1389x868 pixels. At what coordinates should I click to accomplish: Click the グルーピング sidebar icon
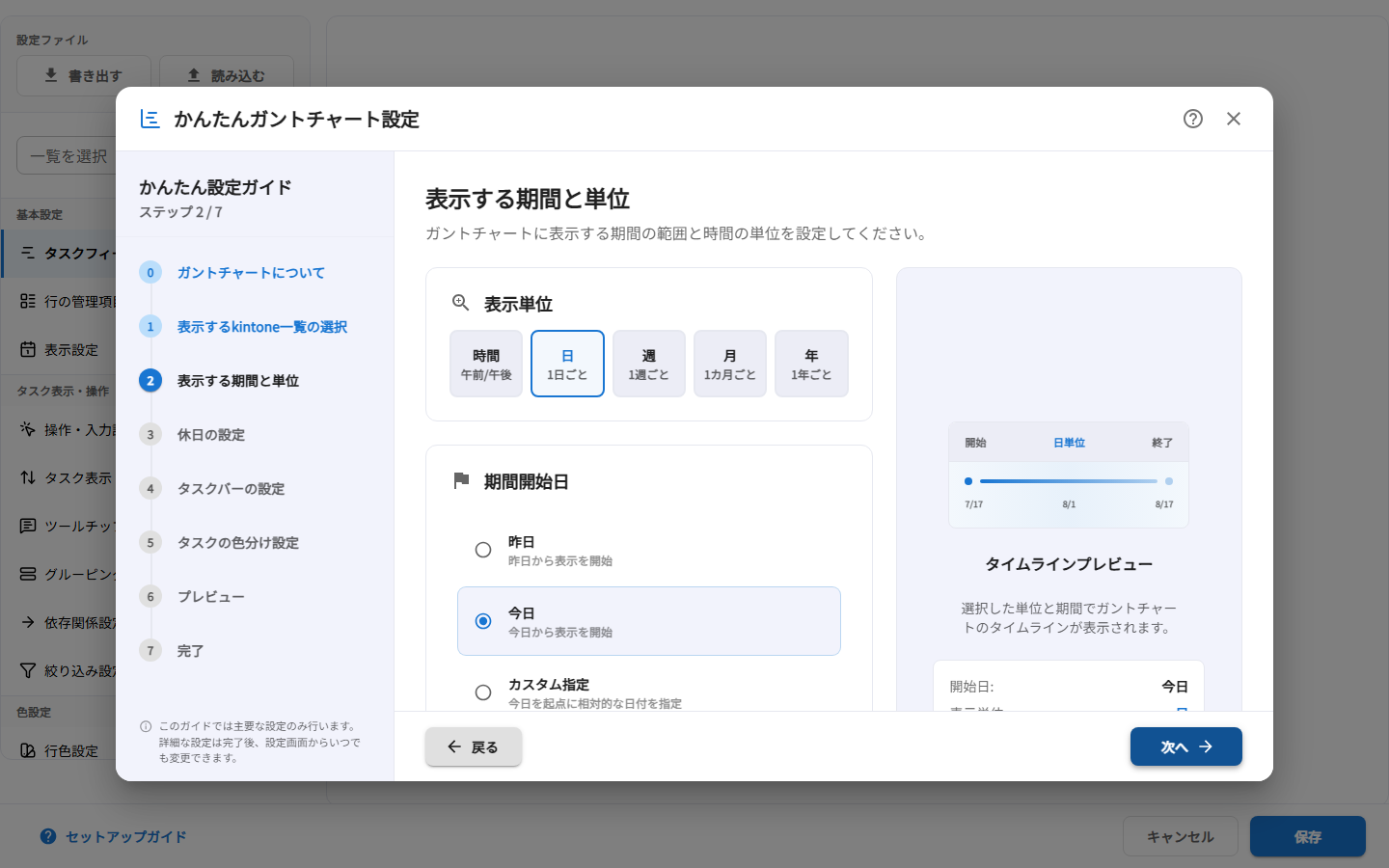point(28,574)
